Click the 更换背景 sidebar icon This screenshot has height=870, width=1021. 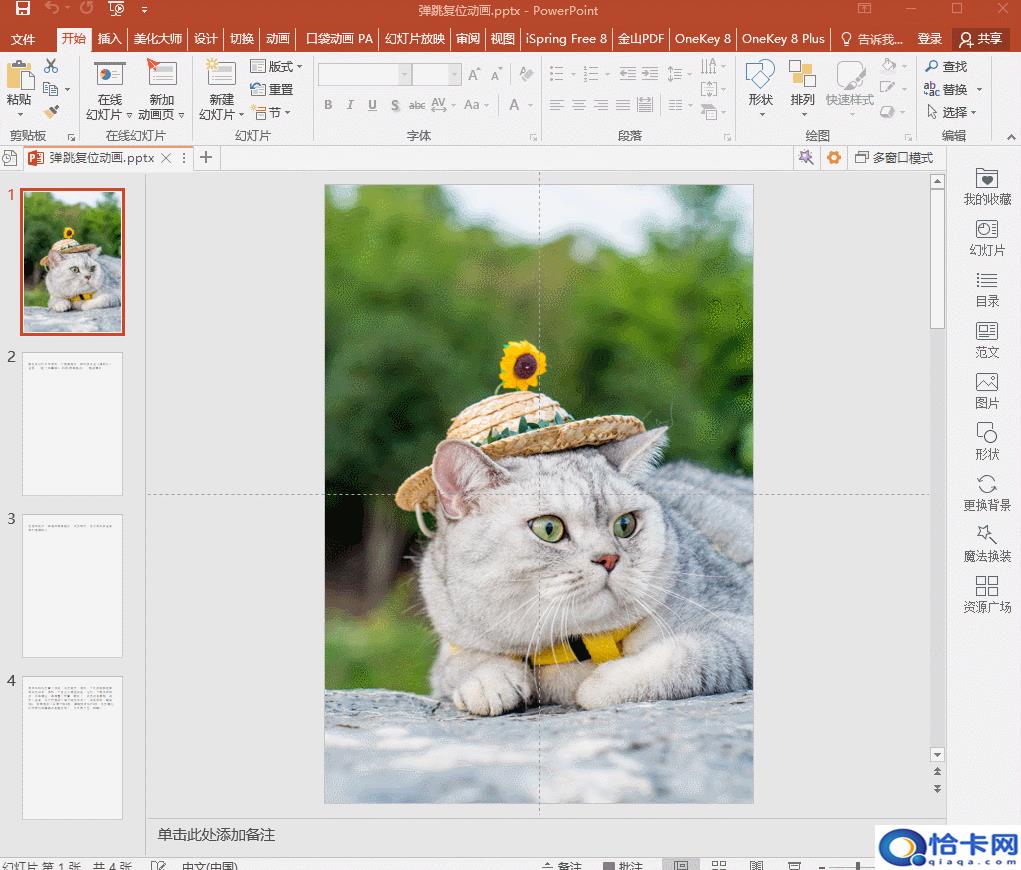click(987, 493)
